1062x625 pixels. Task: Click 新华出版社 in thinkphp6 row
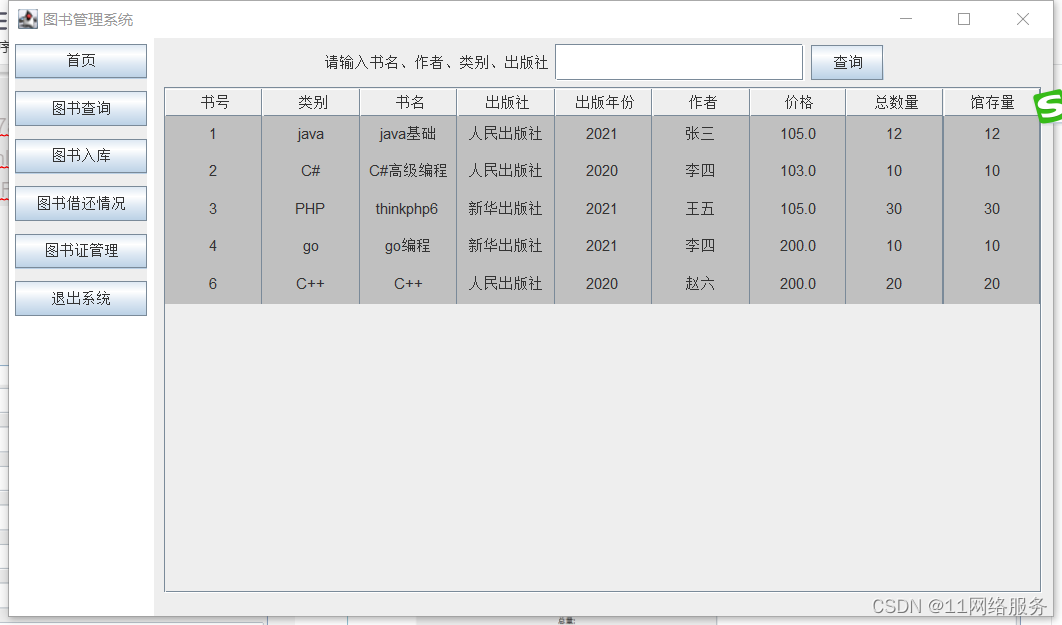[506, 209]
